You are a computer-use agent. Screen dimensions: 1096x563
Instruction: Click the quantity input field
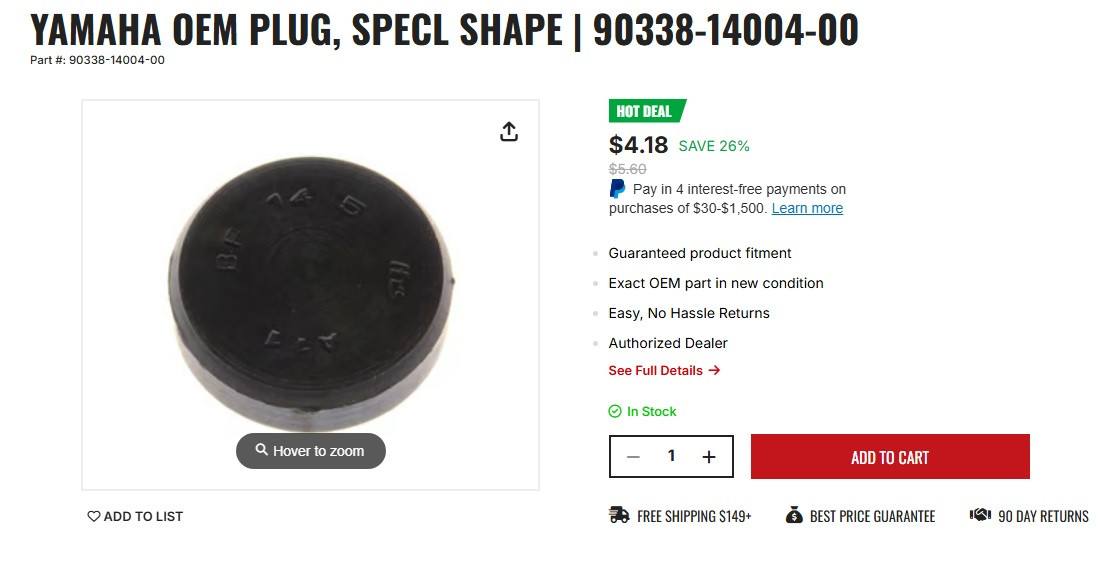click(671, 456)
